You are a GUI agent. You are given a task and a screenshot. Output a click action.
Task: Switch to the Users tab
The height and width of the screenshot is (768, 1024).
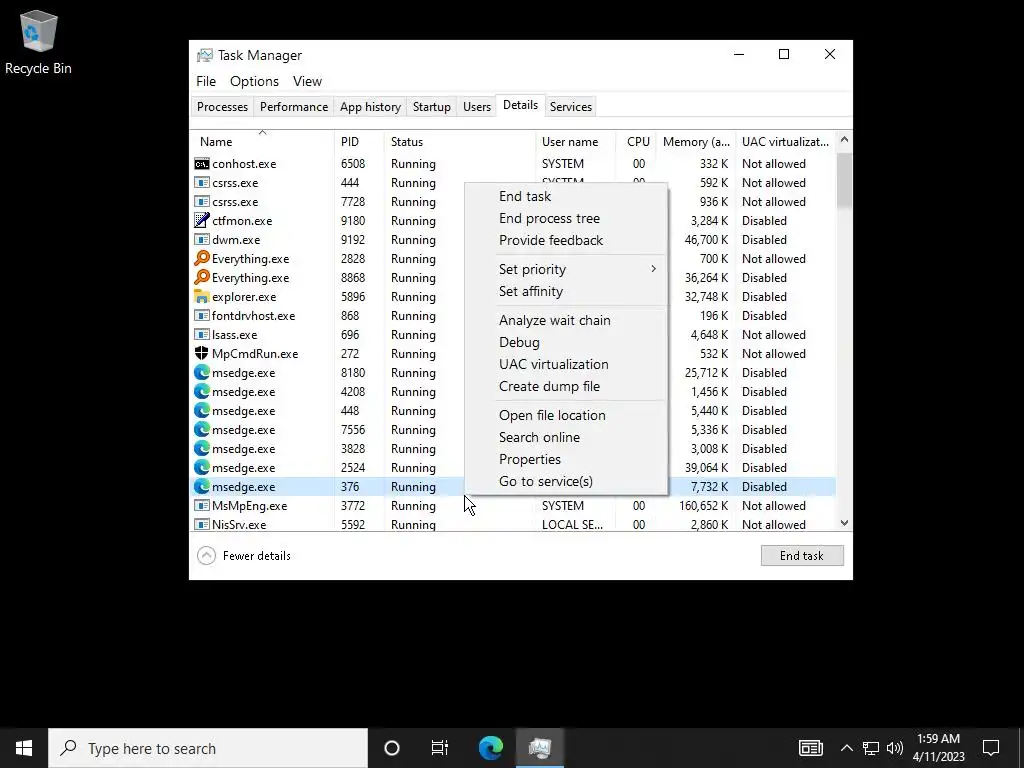click(x=477, y=106)
